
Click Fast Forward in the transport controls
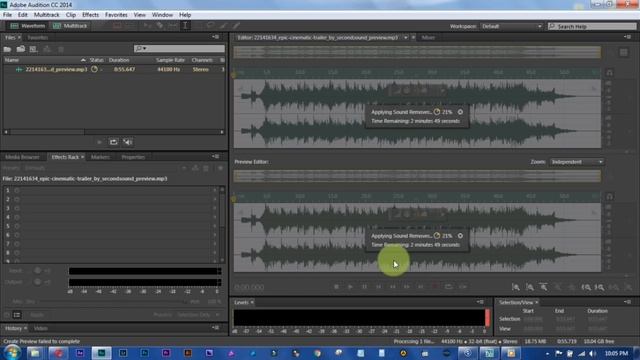point(407,287)
